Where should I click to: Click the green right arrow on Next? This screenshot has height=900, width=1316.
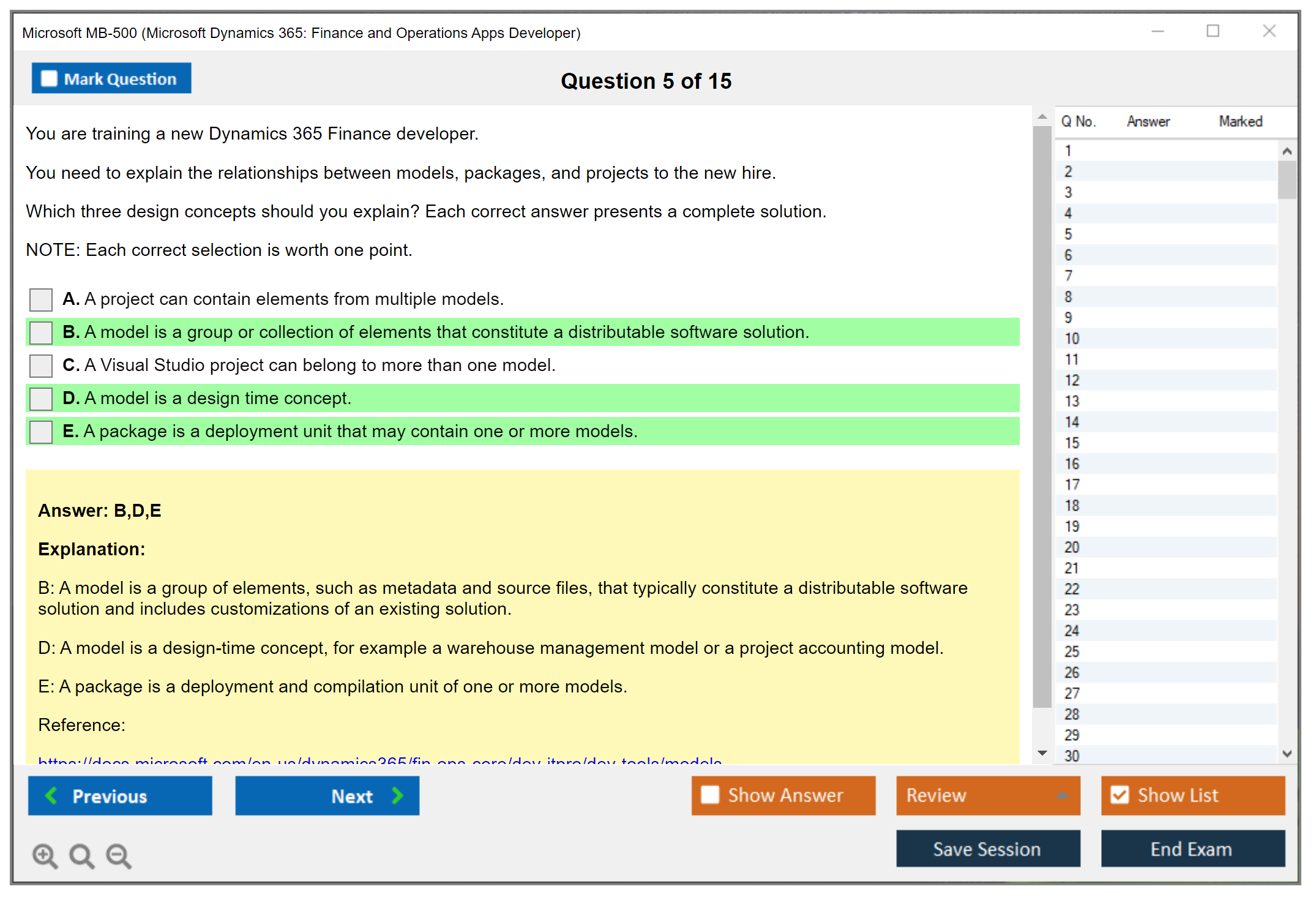(397, 795)
